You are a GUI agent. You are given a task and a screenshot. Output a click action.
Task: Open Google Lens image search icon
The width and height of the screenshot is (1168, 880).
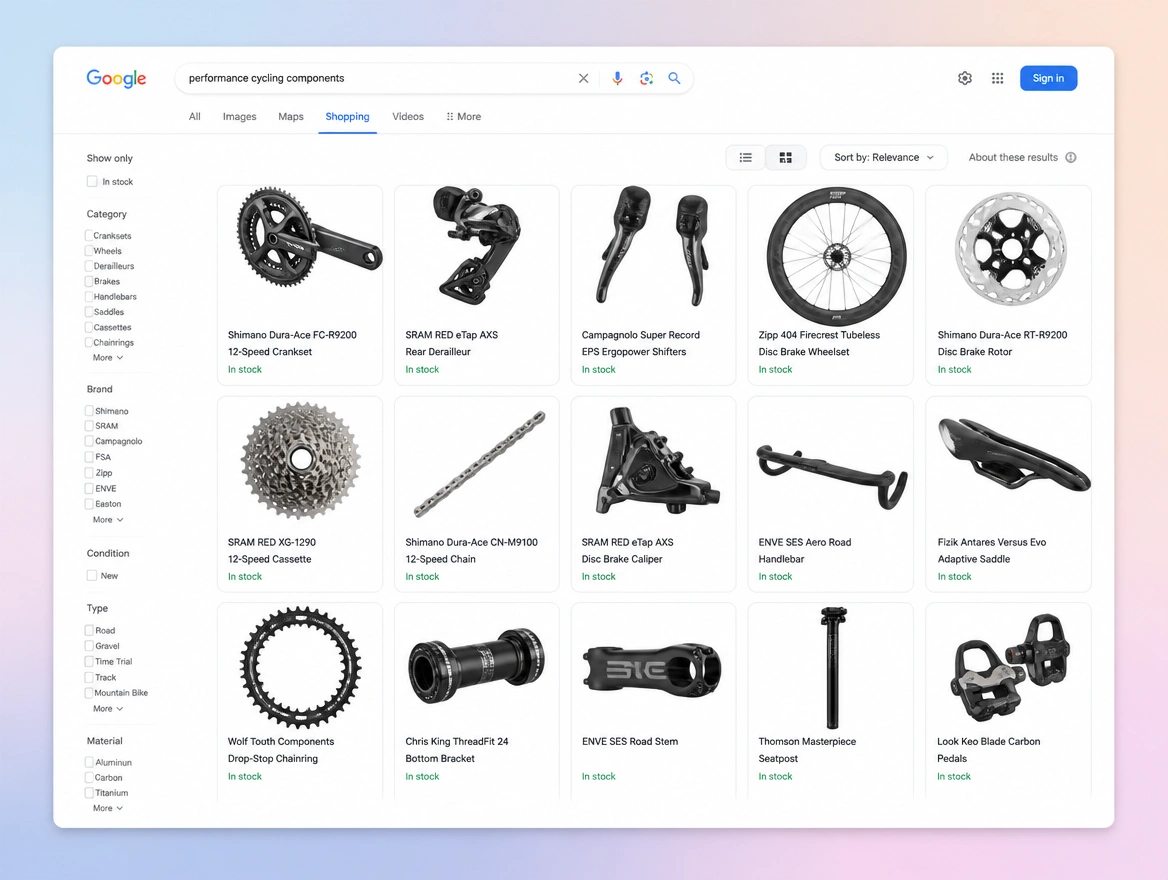tap(646, 78)
